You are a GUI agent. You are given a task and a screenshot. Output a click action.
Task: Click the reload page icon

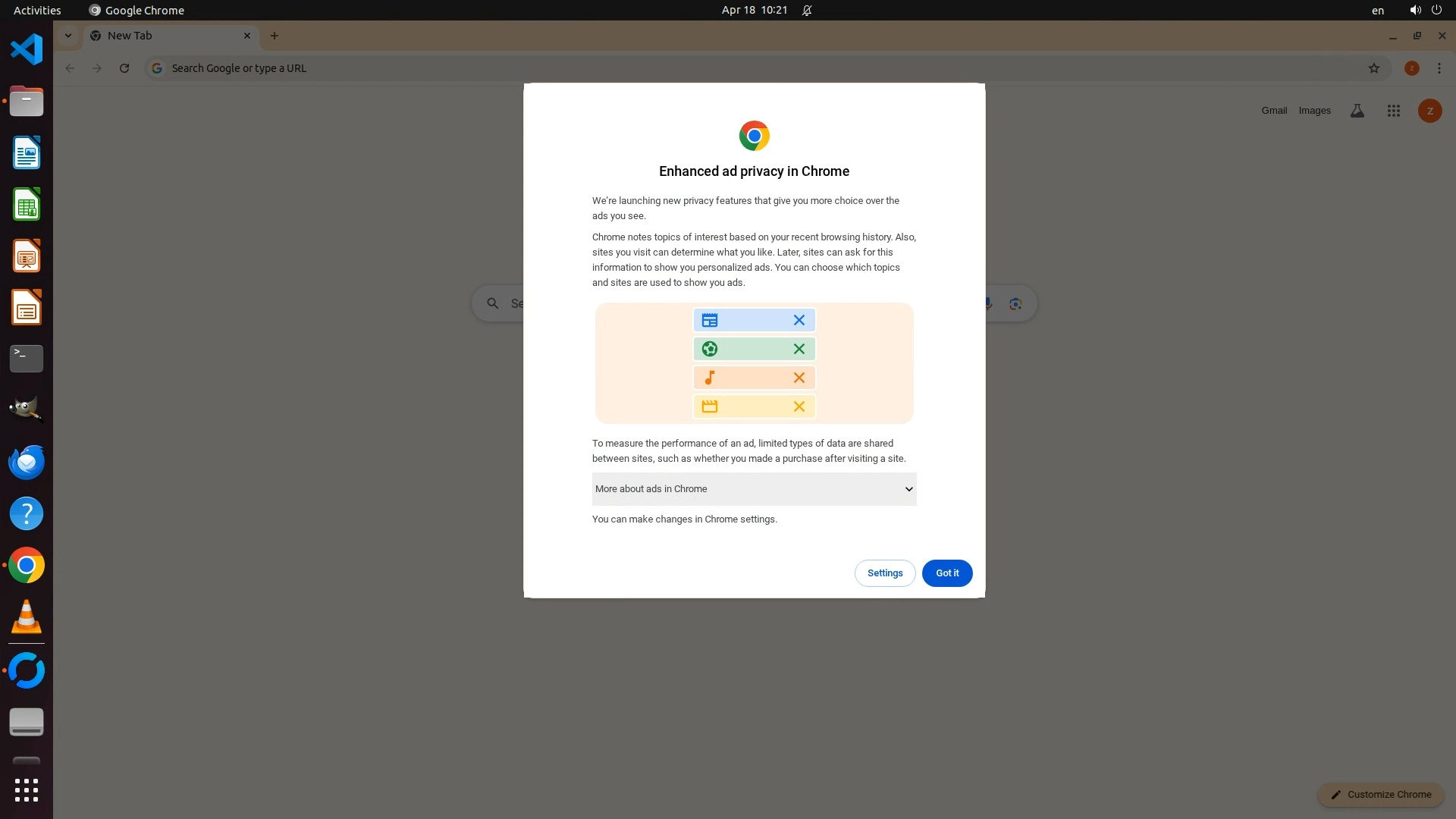point(124,68)
